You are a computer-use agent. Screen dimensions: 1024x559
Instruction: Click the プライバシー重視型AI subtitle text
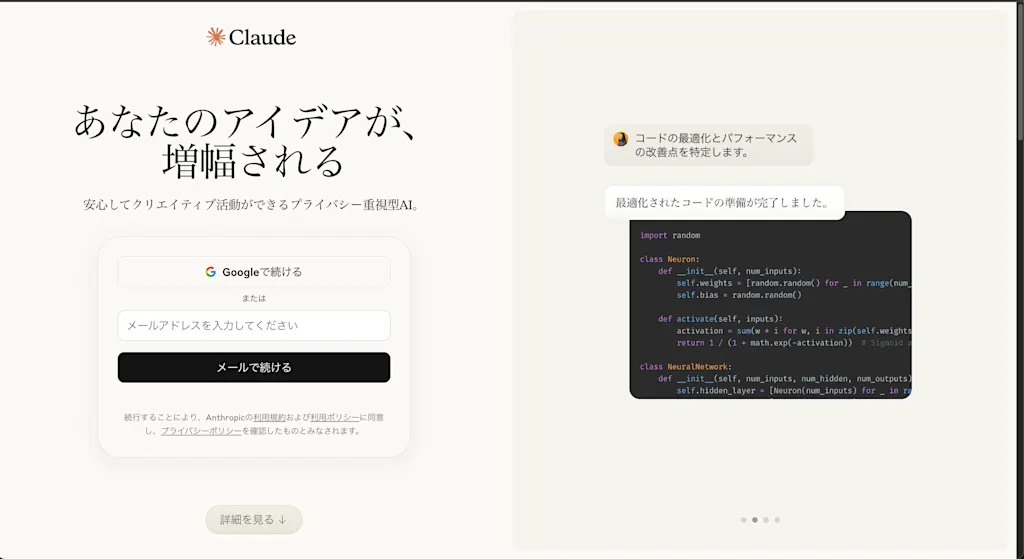[x=253, y=205]
